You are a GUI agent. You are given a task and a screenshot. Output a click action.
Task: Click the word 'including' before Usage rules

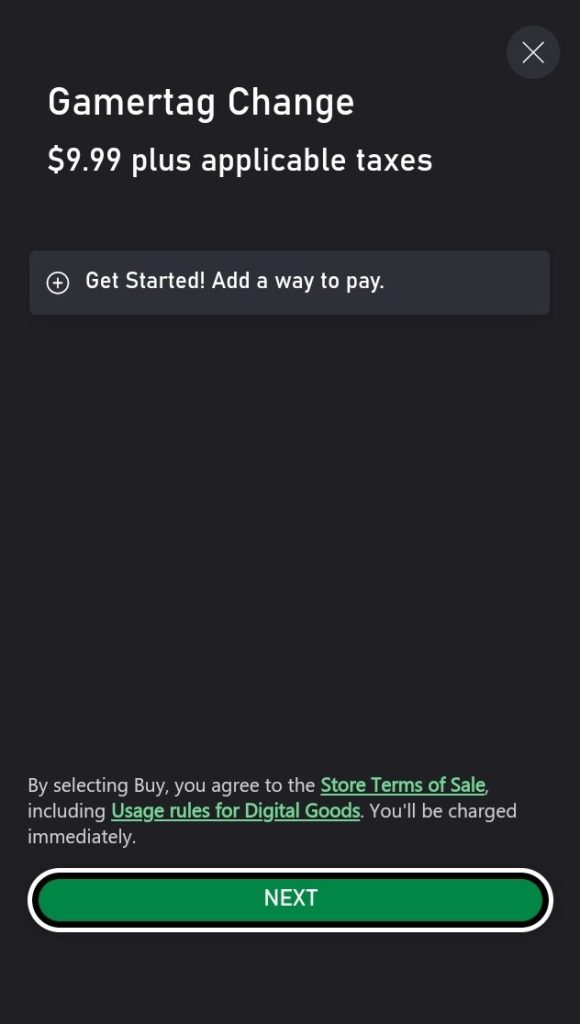(x=67, y=811)
